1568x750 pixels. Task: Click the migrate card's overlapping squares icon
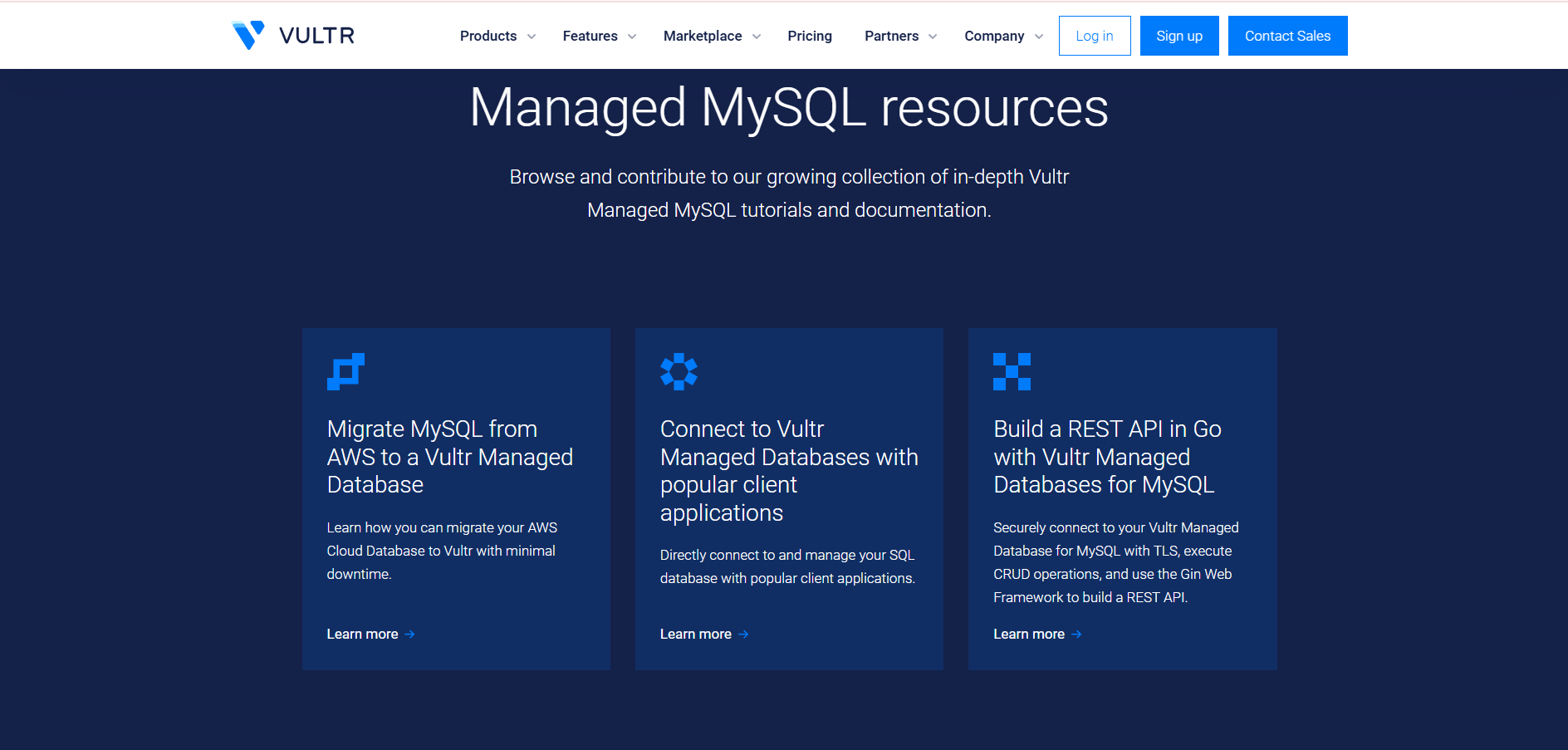click(345, 371)
